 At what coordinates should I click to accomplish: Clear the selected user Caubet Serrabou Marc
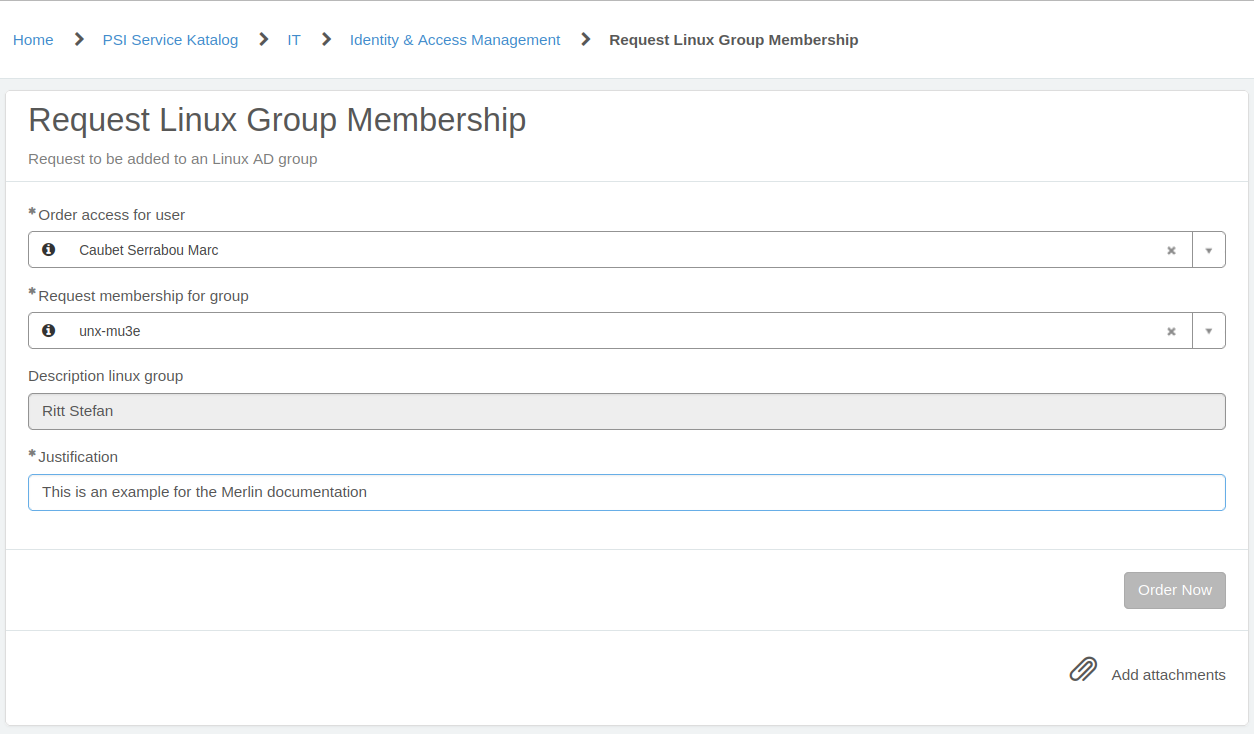coord(1171,249)
